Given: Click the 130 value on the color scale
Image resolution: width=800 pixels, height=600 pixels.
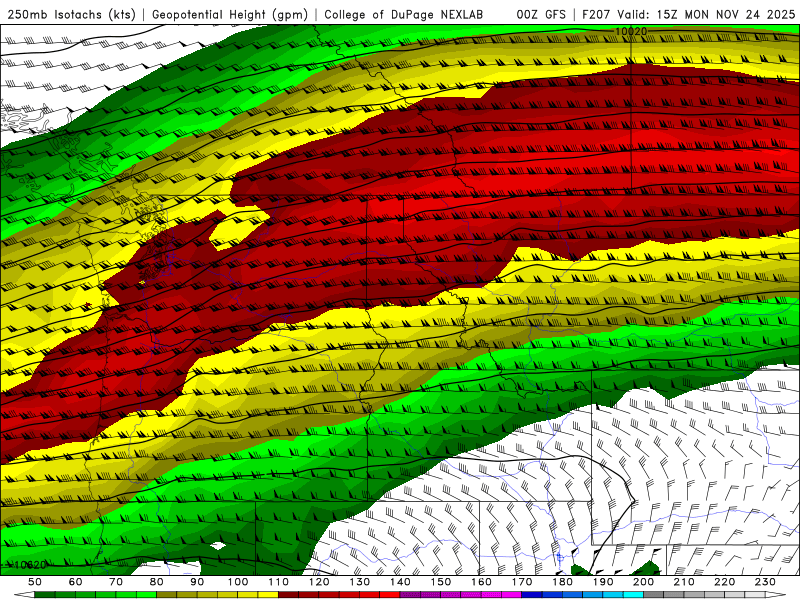Looking at the screenshot, I should coord(360,582).
